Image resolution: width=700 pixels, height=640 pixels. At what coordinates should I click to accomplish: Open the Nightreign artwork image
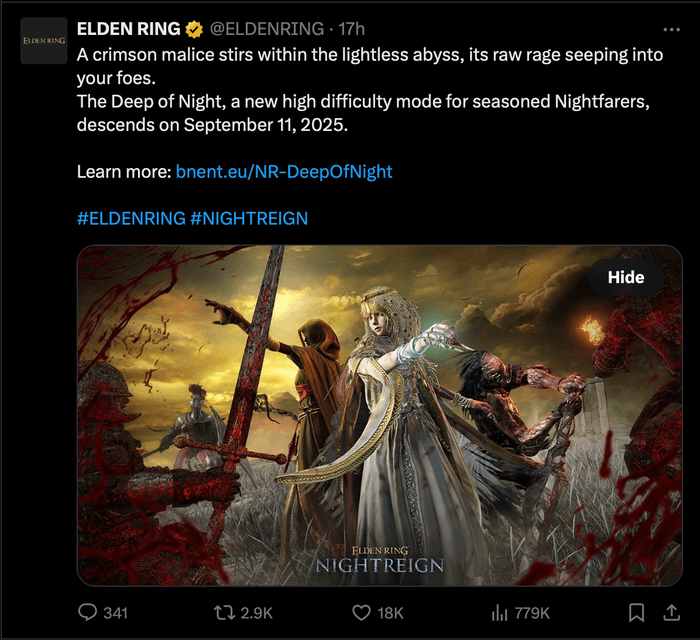pyautogui.click(x=380, y=415)
